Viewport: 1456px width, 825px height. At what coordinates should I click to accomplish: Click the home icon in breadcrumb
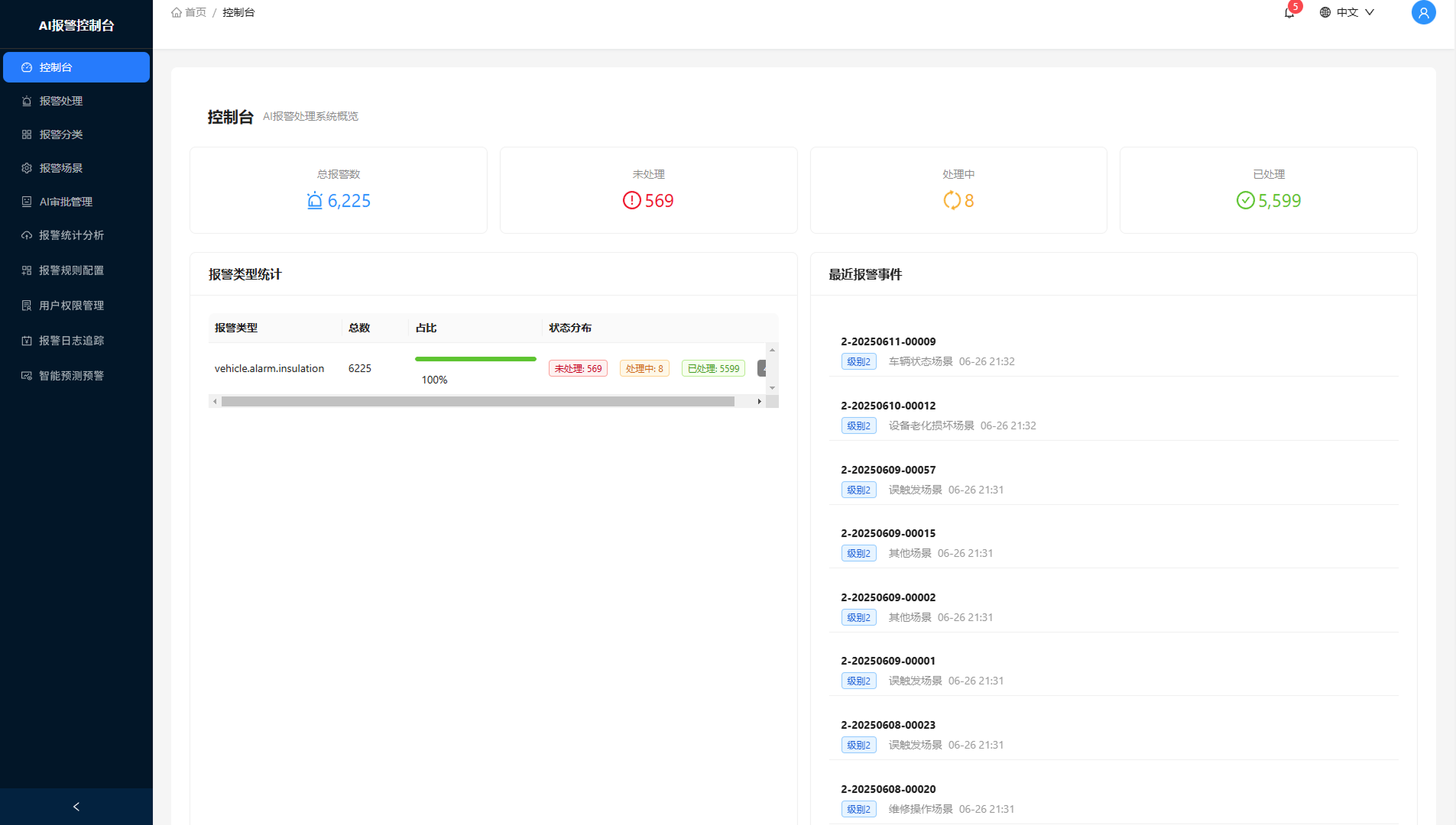tap(177, 12)
